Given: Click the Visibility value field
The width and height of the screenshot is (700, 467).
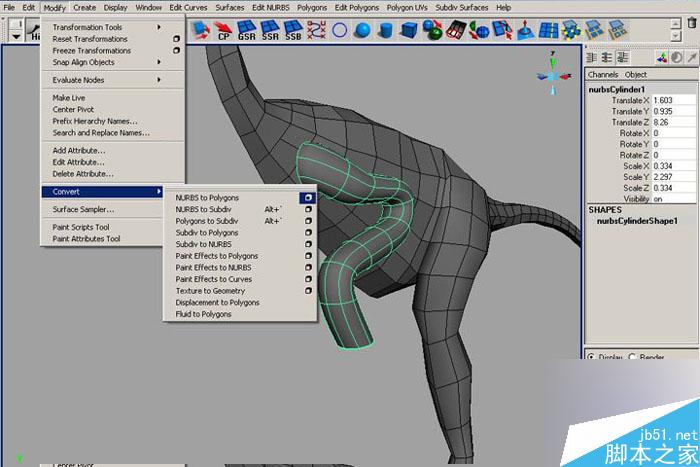Looking at the screenshot, I should 673,199.
